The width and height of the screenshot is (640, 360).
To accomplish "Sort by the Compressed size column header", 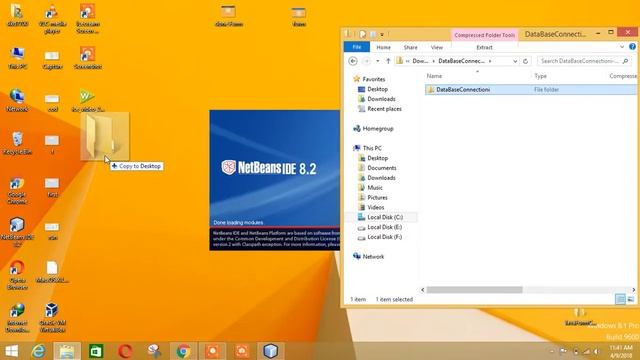I will tap(622, 76).
